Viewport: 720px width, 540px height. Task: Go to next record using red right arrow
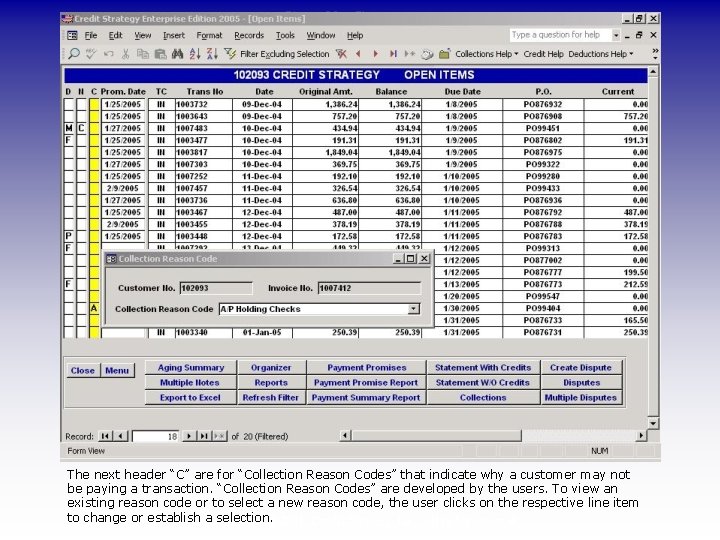pos(376,54)
